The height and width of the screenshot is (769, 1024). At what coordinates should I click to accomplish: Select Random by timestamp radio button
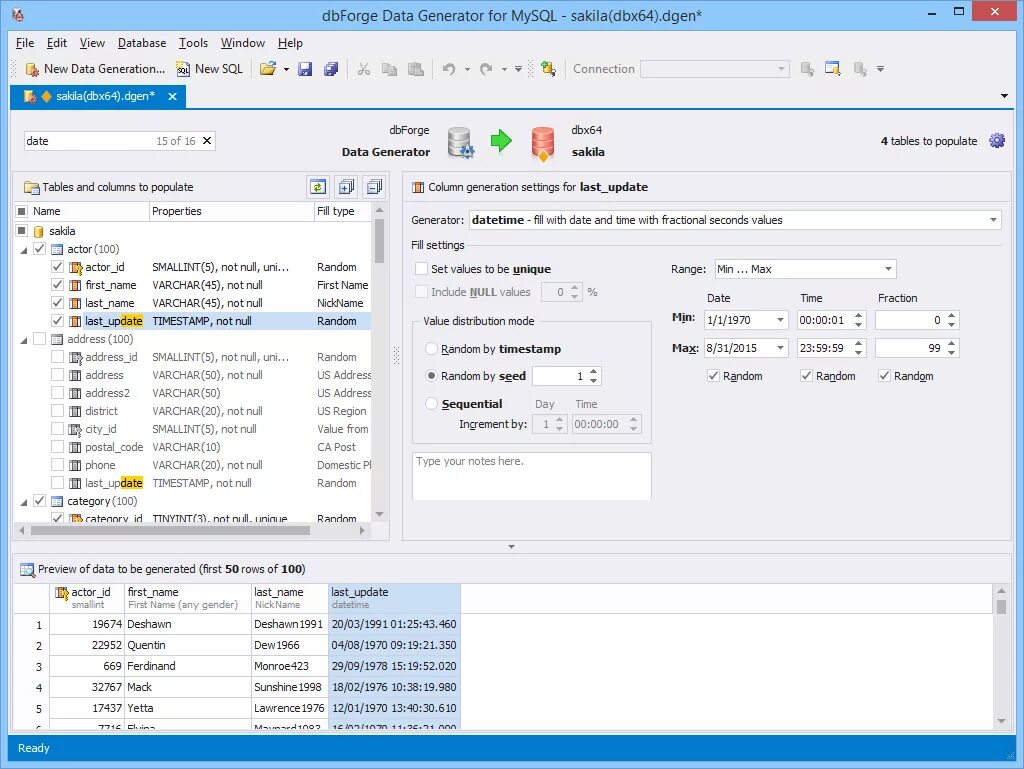(431, 349)
